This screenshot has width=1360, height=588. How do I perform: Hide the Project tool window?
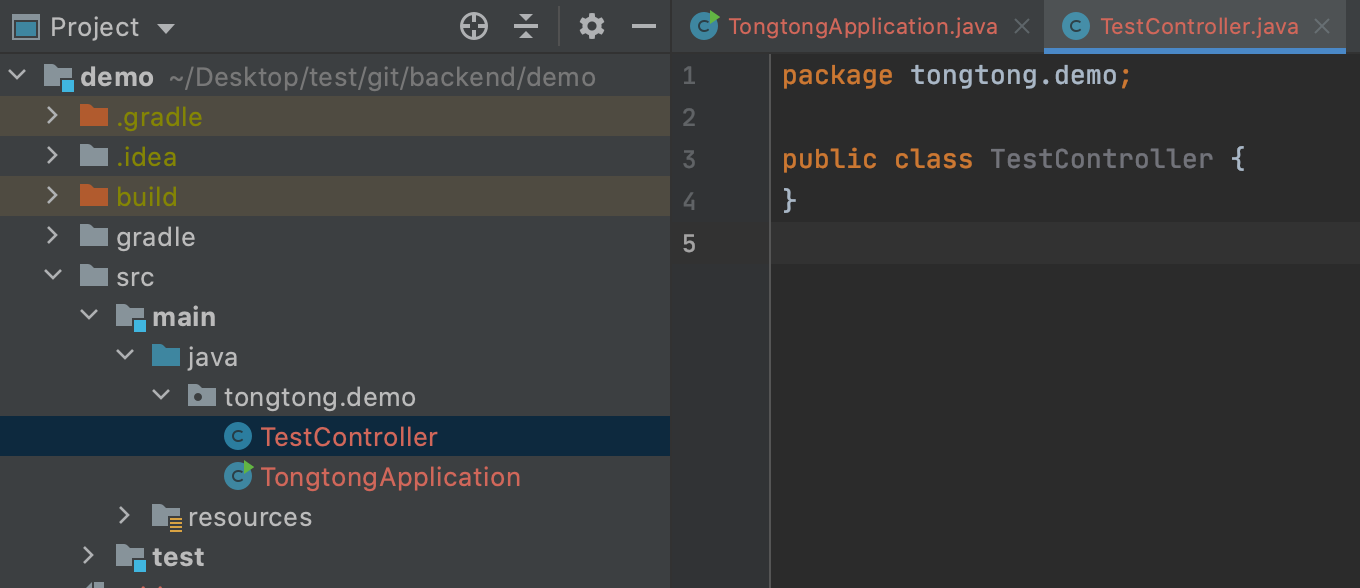644,27
